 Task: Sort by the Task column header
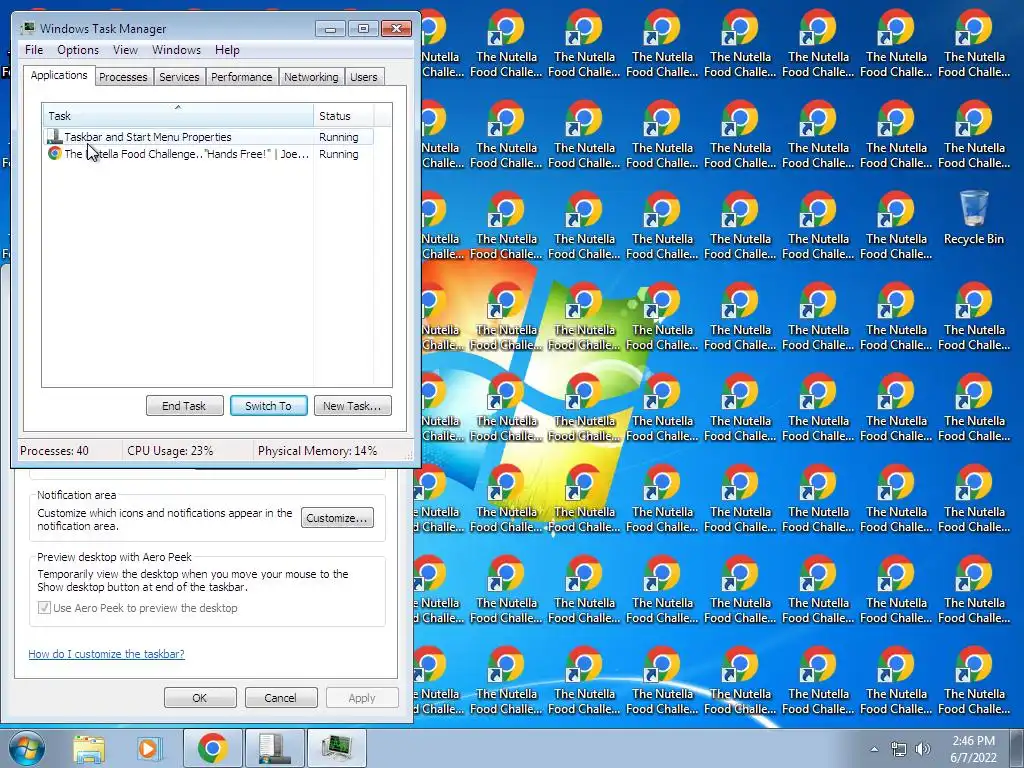click(x=178, y=116)
